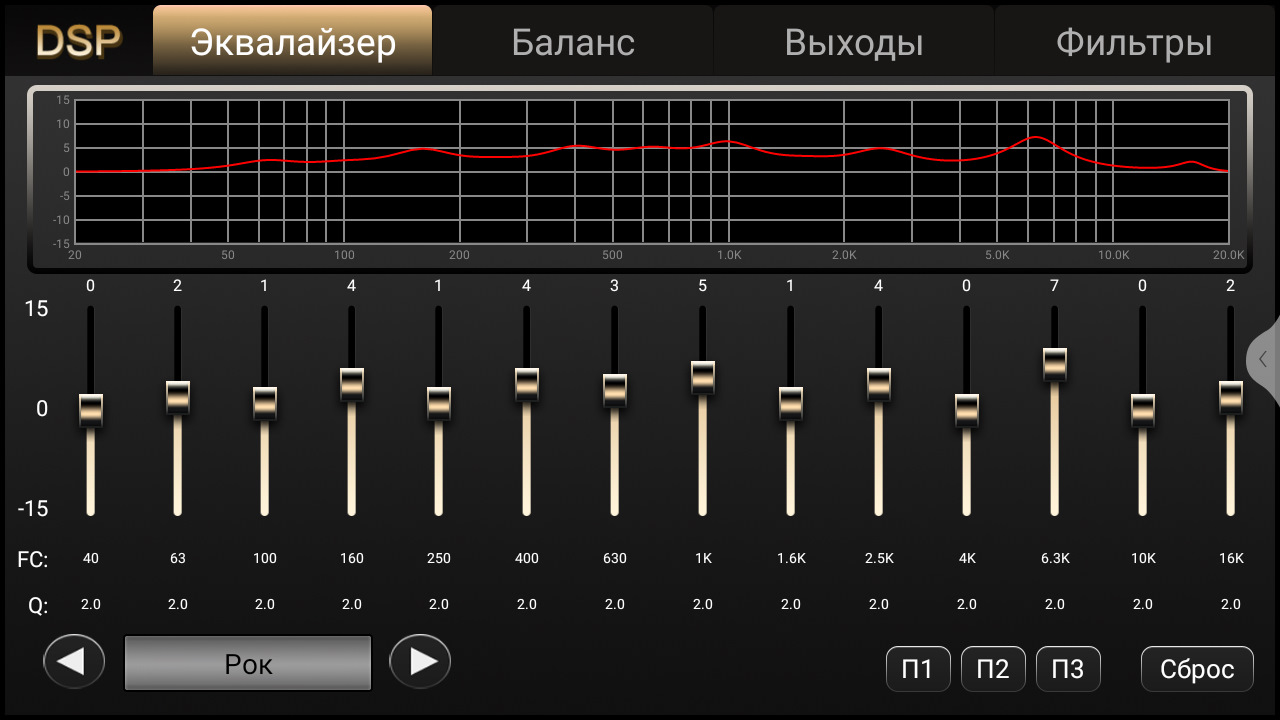
Task: Go to the Выходы tab
Action: pos(854,41)
